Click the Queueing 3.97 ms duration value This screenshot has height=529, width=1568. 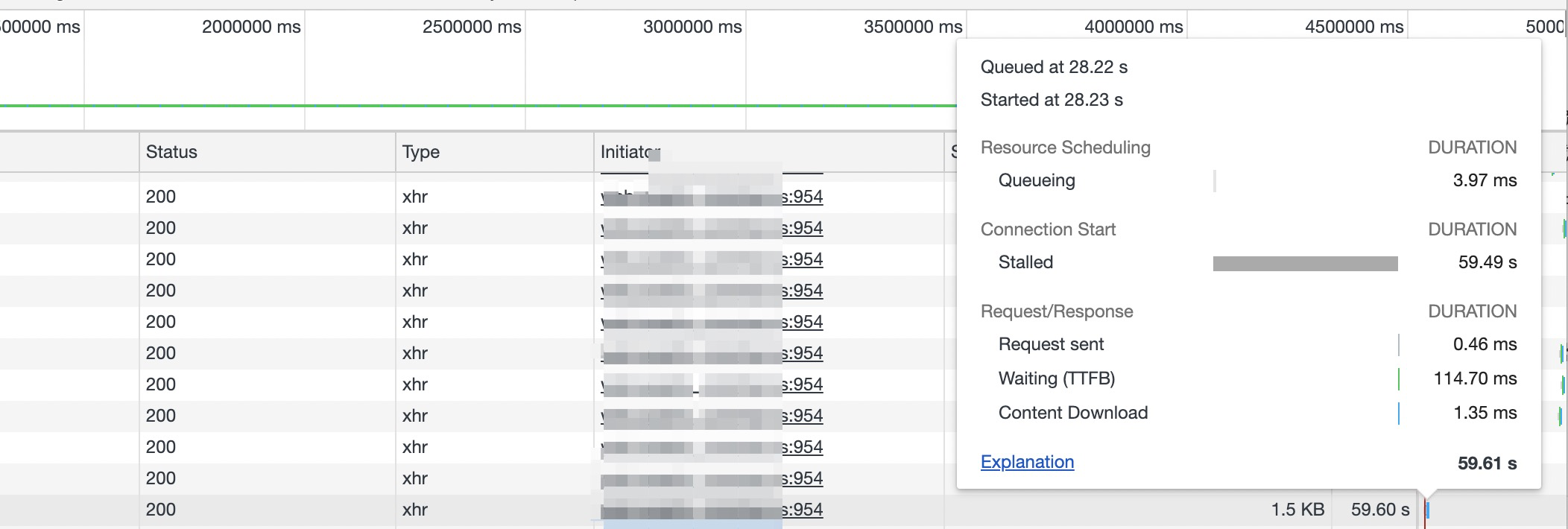pyautogui.click(x=1485, y=180)
